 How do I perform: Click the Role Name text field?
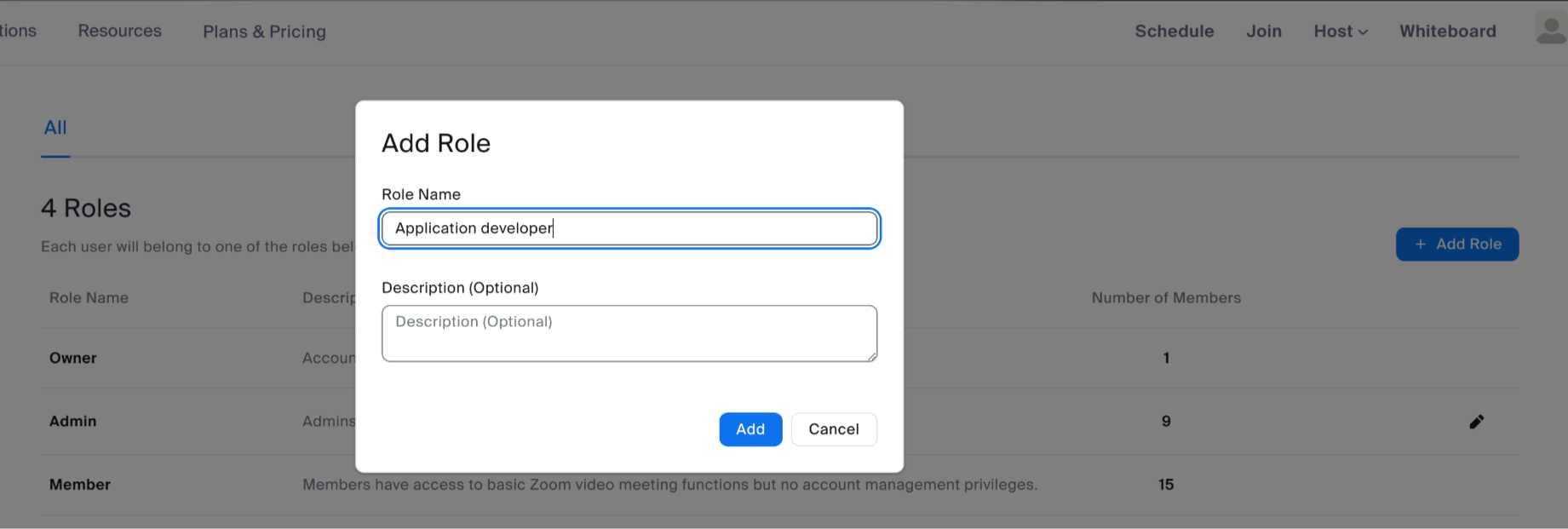(629, 228)
